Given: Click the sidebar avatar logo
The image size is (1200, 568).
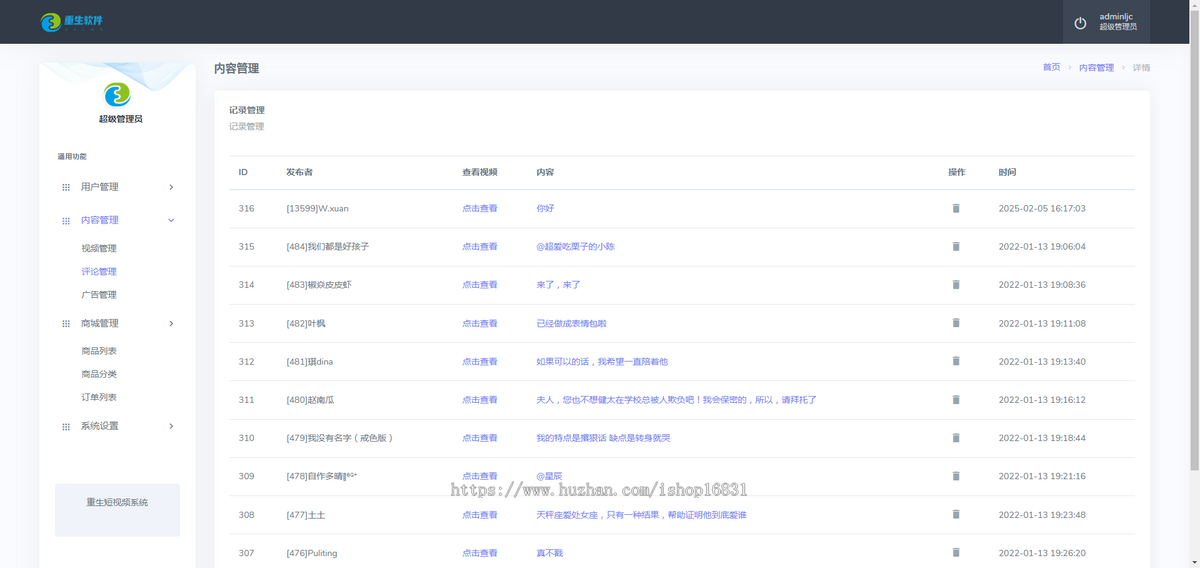Looking at the screenshot, I should tap(118, 95).
